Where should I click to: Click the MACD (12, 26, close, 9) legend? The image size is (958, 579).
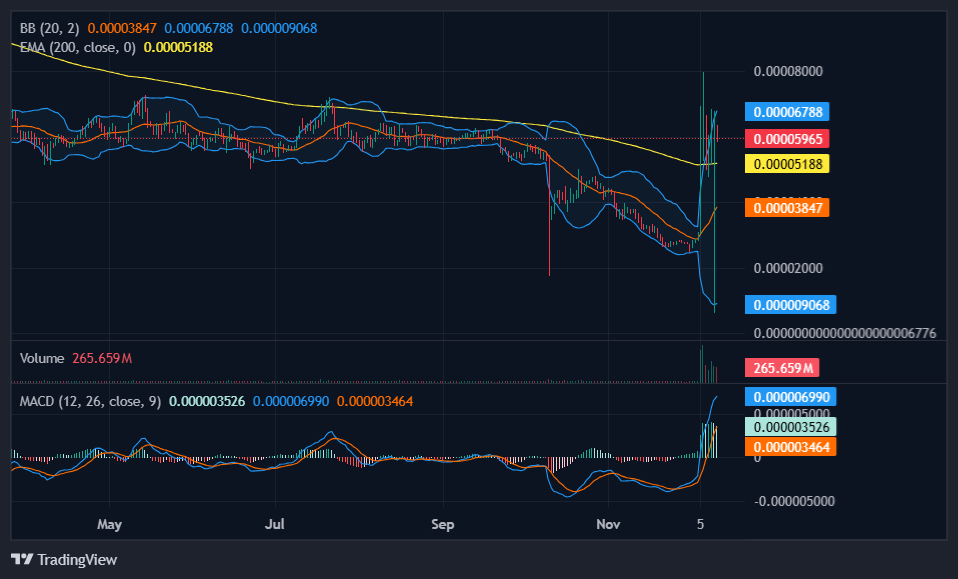tap(88, 401)
